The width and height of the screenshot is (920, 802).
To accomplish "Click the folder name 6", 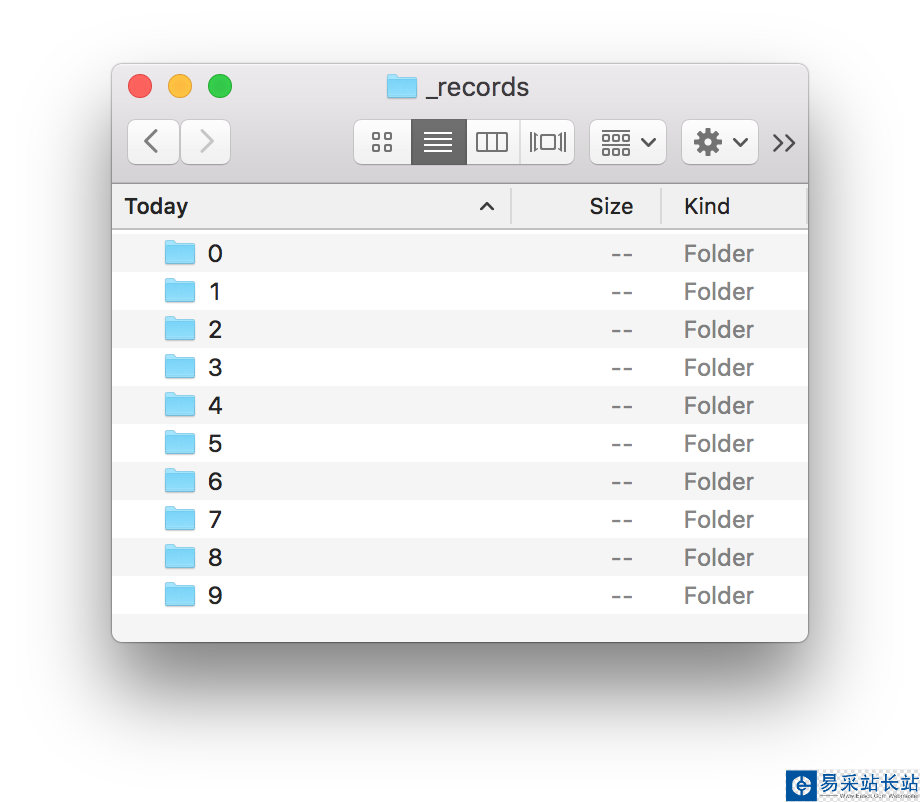I will click(215, 482).
